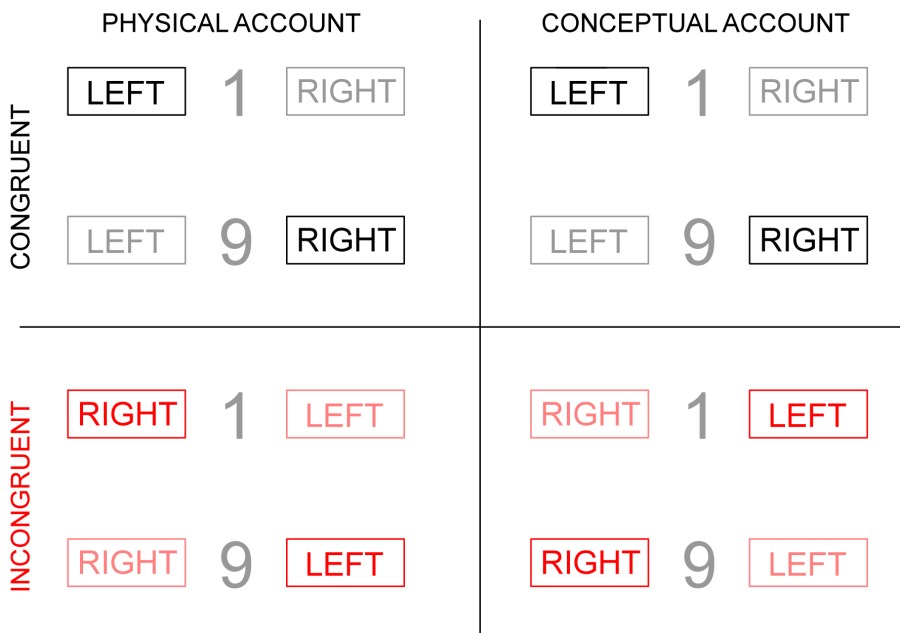The height and width of the screenshot is (633, 900).
Task: Select bright red RIGHT box in Conceptual incongruent quadrant
Action: coord(588,563)
